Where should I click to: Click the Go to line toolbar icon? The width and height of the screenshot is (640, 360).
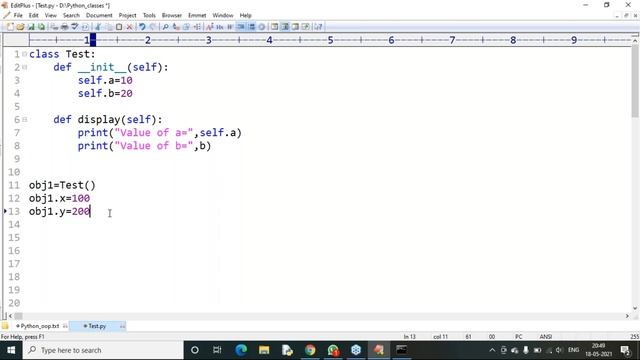pyautogui.click(x=197, y=27)
